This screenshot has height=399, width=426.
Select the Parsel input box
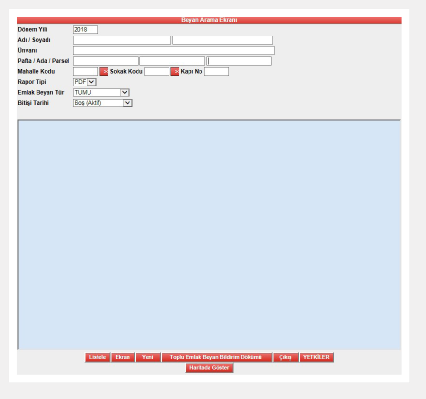(239, 61)
